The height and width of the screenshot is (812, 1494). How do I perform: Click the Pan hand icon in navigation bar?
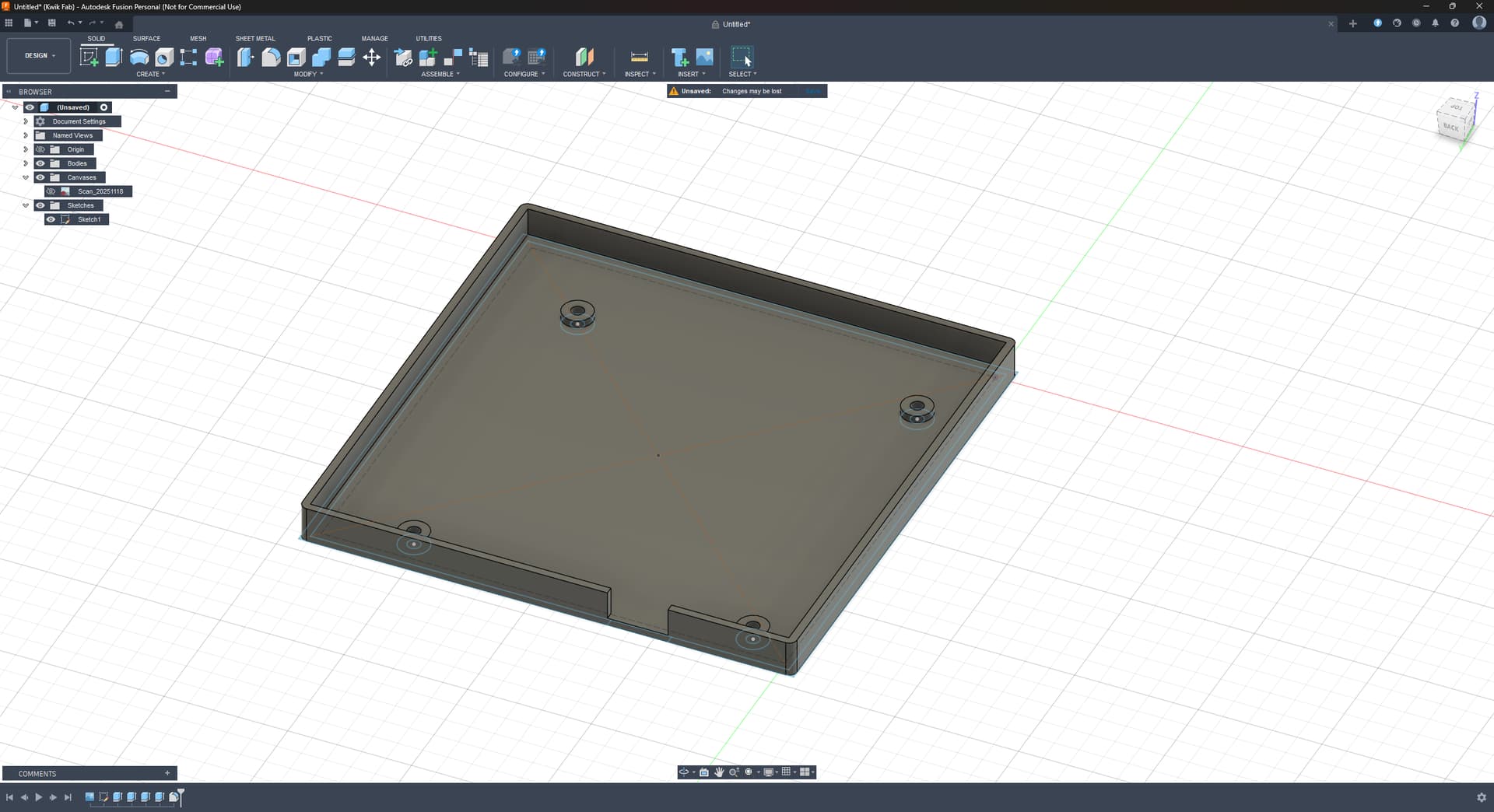tap(719, 772)
